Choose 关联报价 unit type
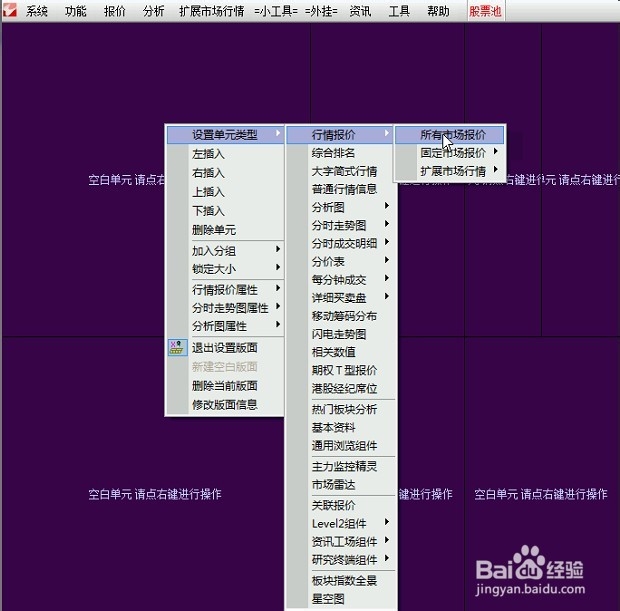620x611 pixels. coord(341,505)
